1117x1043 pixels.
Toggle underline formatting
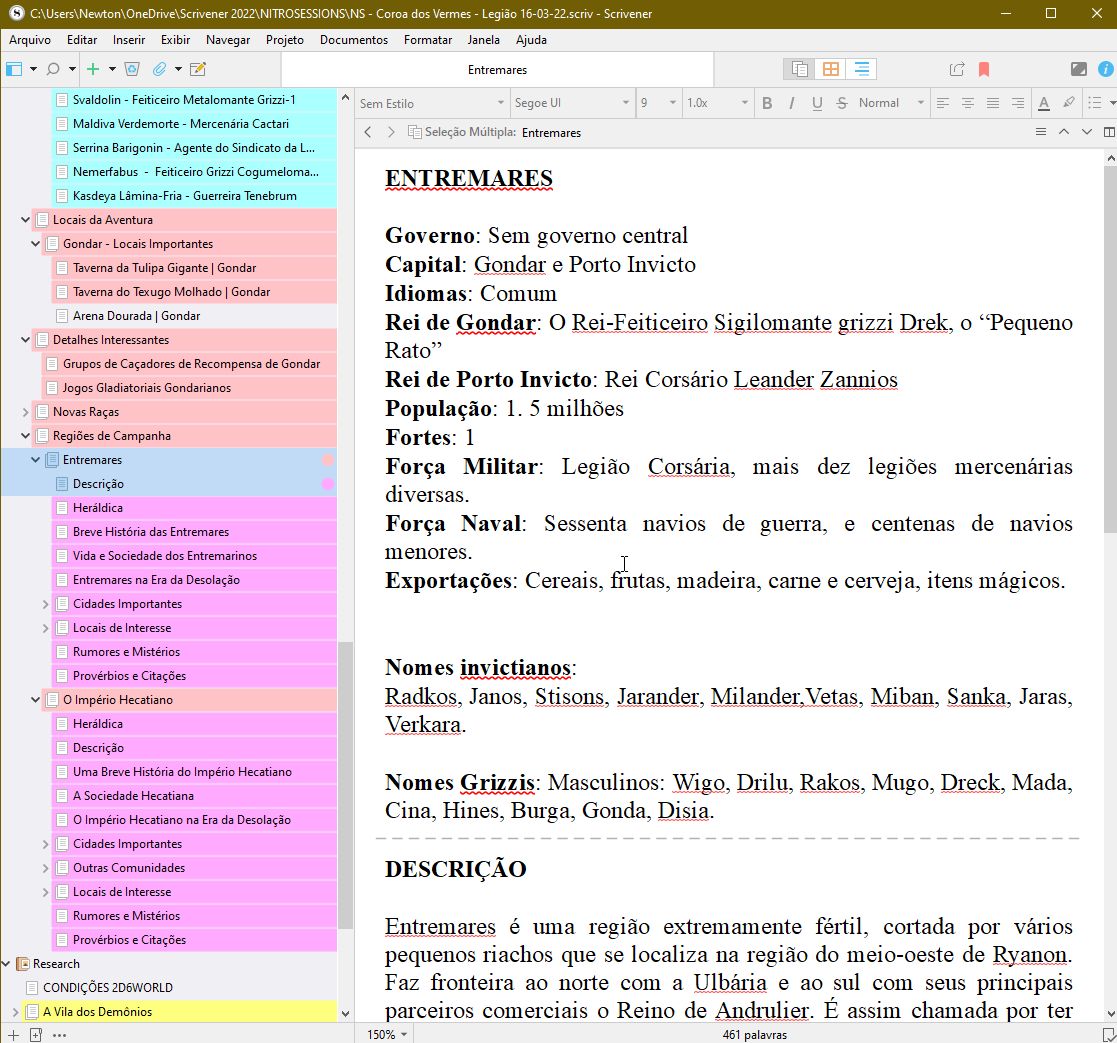click(x=817, y=103)
